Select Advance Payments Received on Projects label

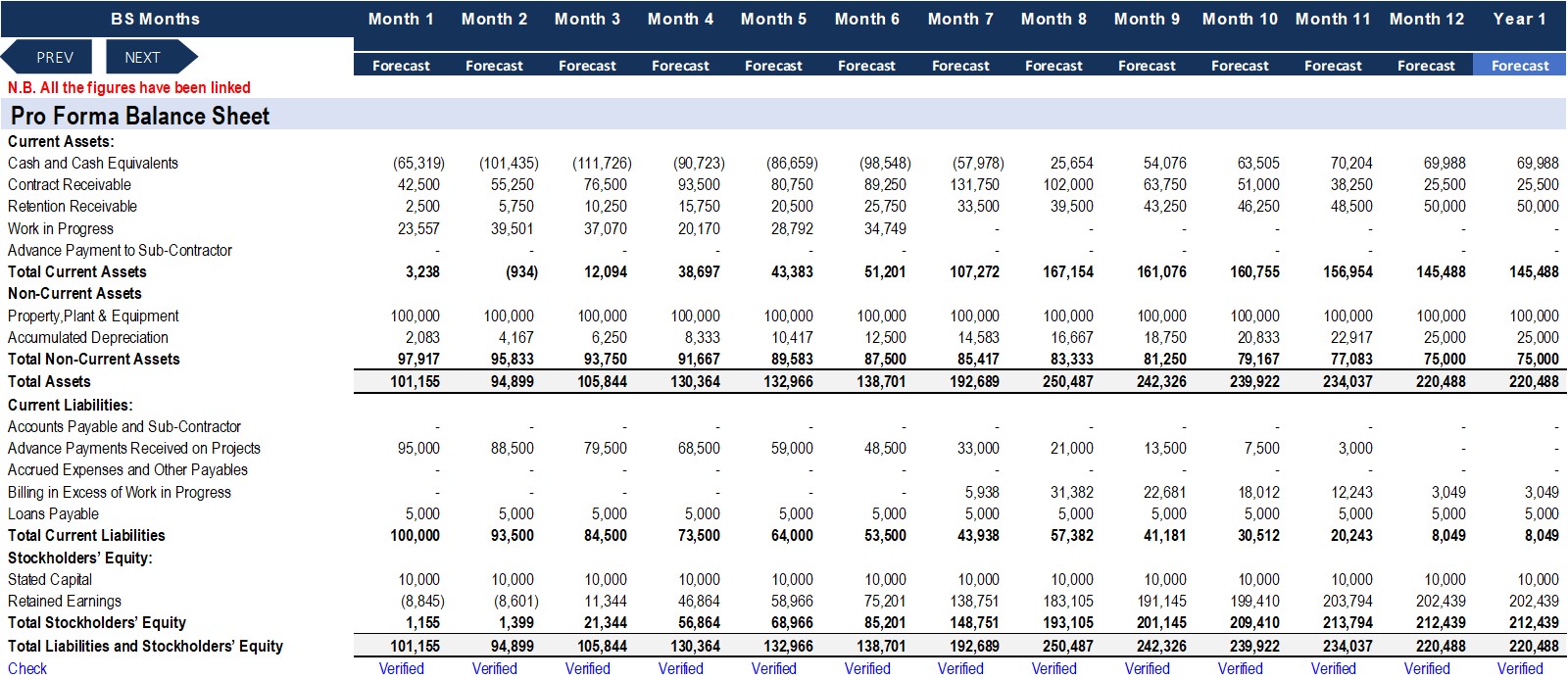point(134,448)
